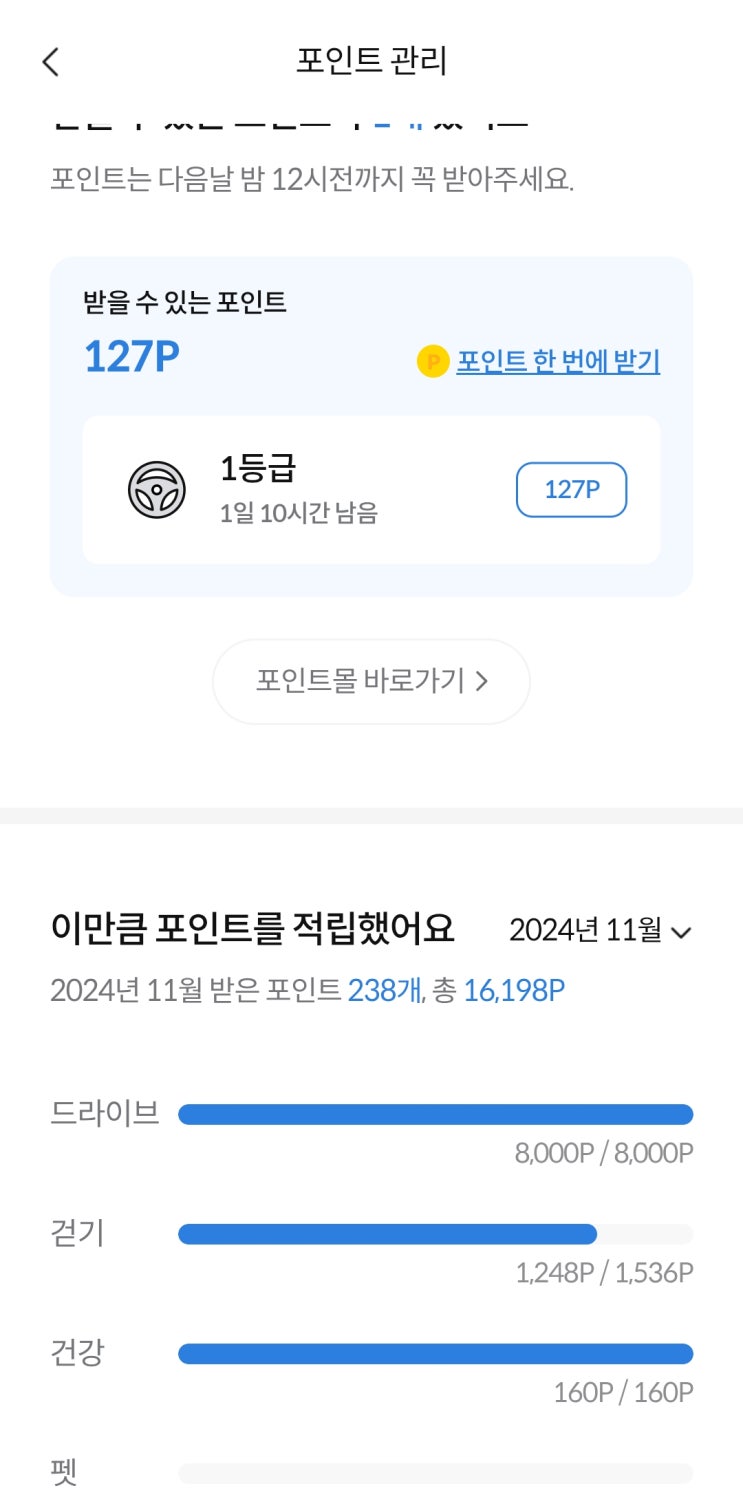The height and width of the screenshot is (1497, 743).
Task: Click the chevron next to 2024년 11월
Action: click(681, 933)
